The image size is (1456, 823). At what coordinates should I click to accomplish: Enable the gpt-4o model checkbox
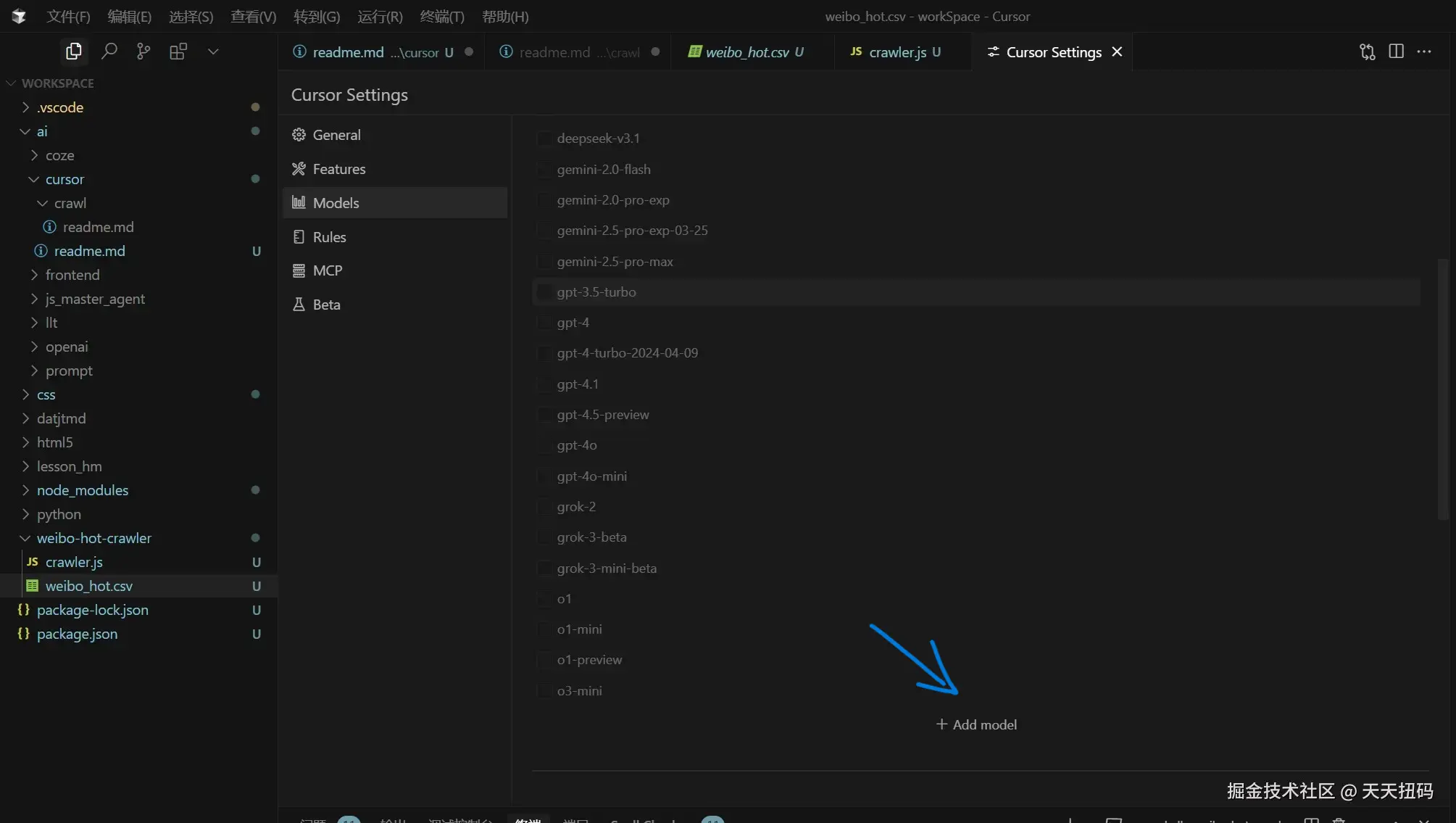click(x=544, y=446)
